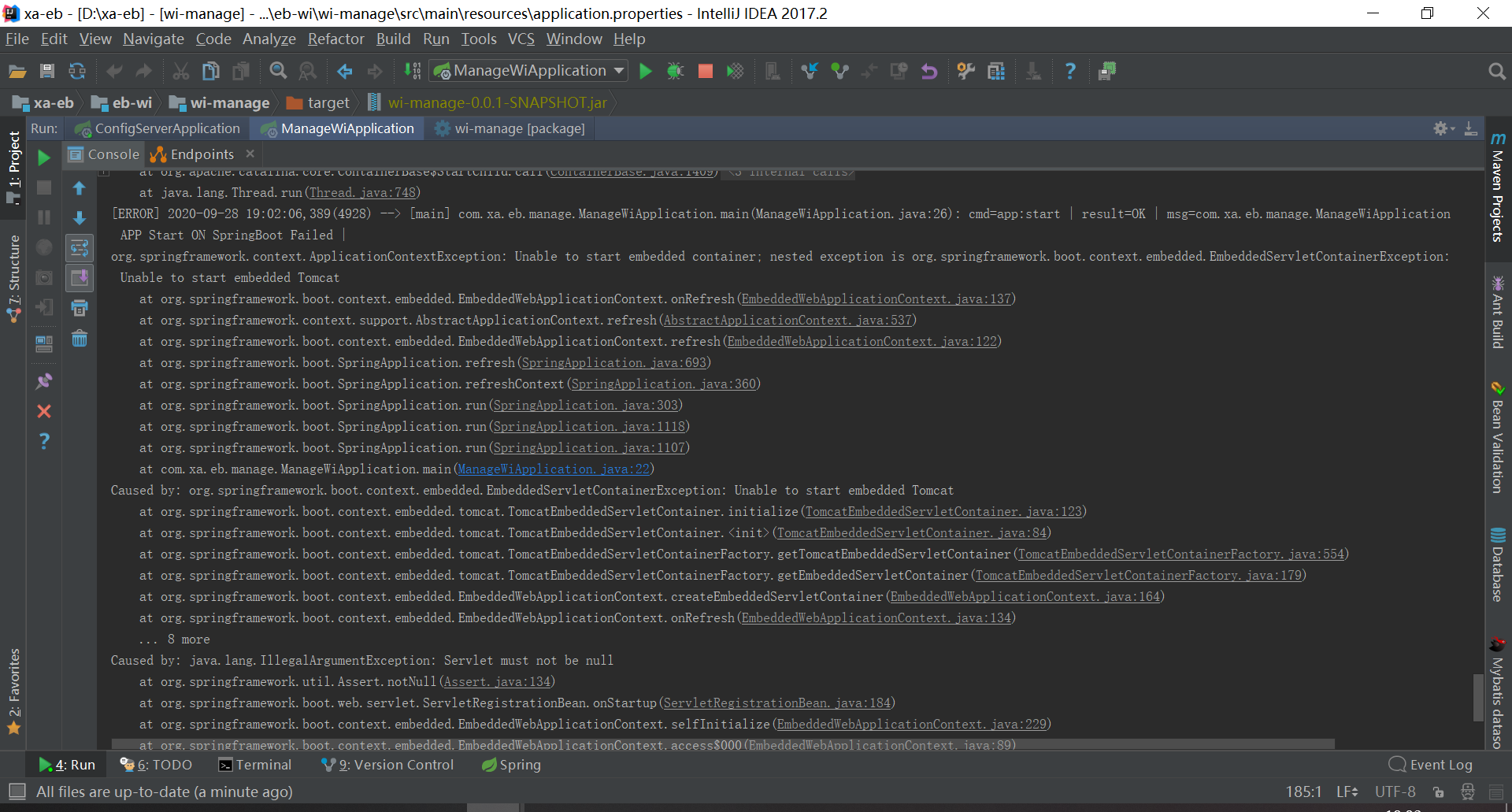Open the Spring tool window button

[511, 765]
